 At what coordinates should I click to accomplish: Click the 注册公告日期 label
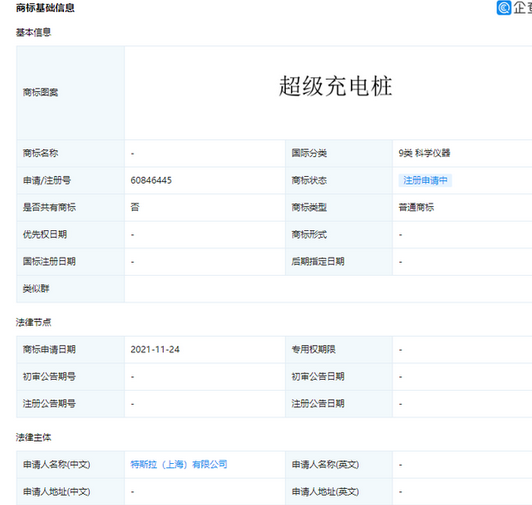coord(318,404)
